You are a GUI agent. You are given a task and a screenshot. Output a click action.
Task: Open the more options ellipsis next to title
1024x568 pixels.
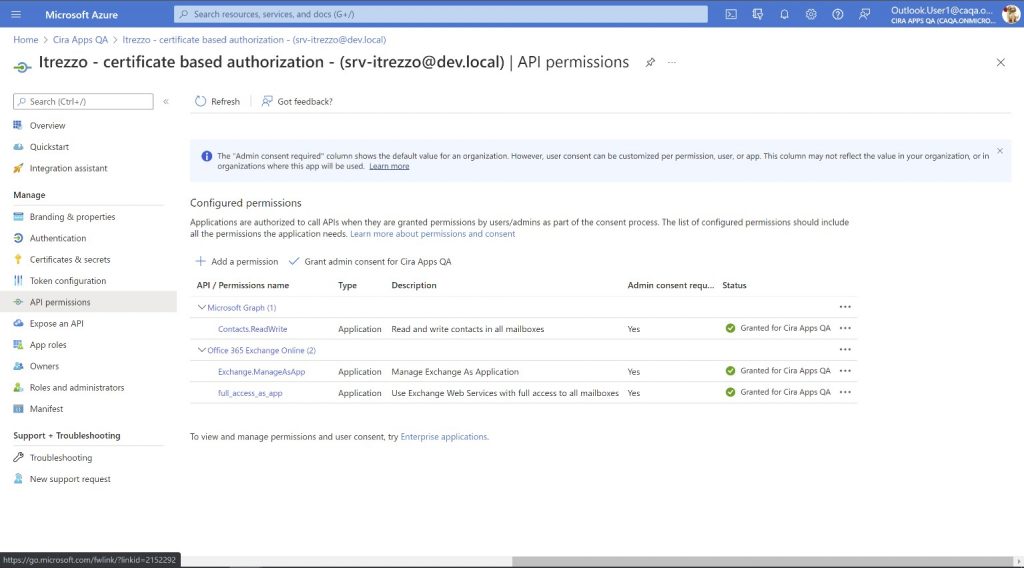tap(672, 63)
